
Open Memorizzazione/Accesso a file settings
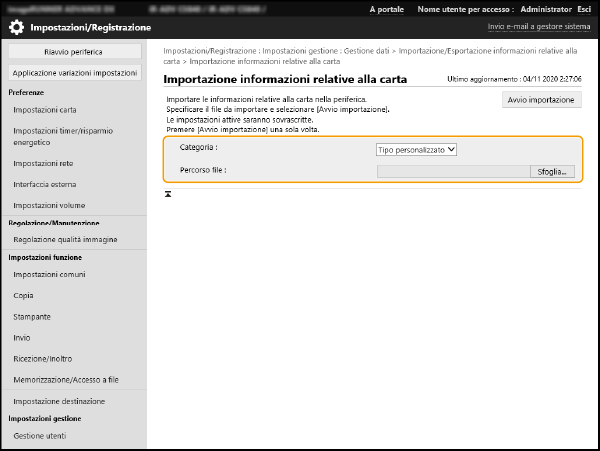click(x=66, y=380)
